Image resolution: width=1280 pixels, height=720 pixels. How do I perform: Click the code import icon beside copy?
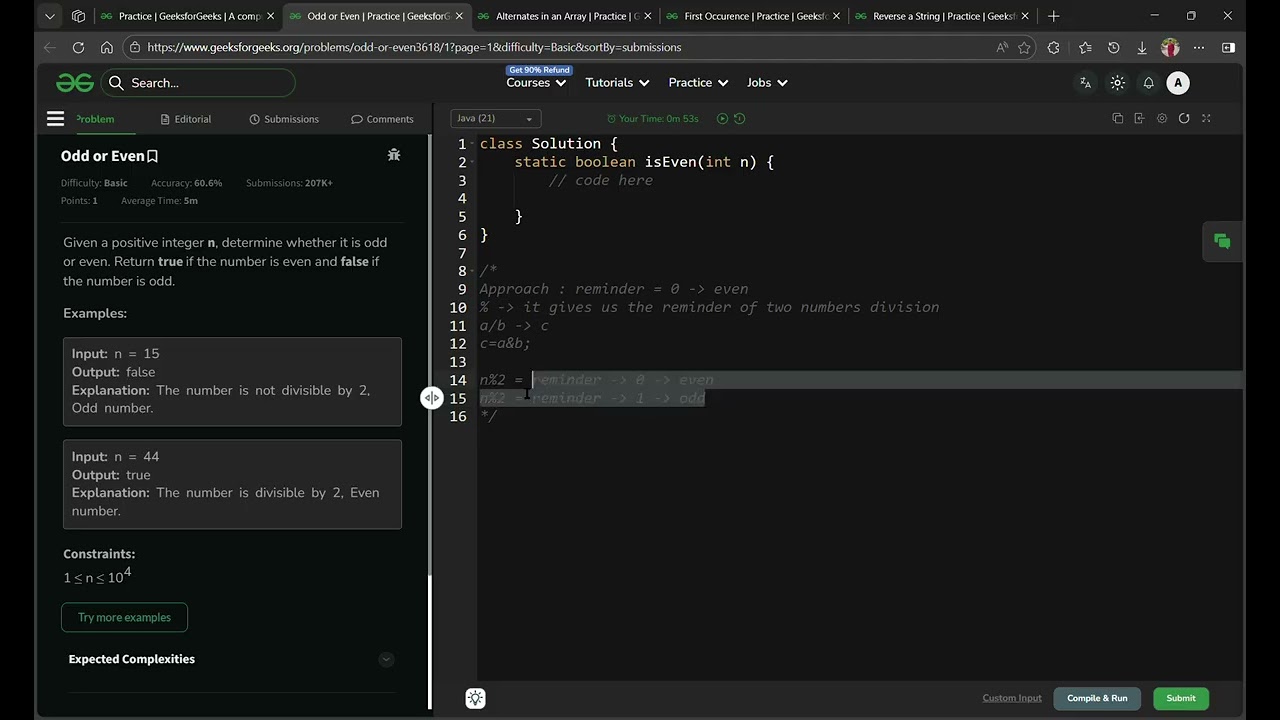point(1140,119)
